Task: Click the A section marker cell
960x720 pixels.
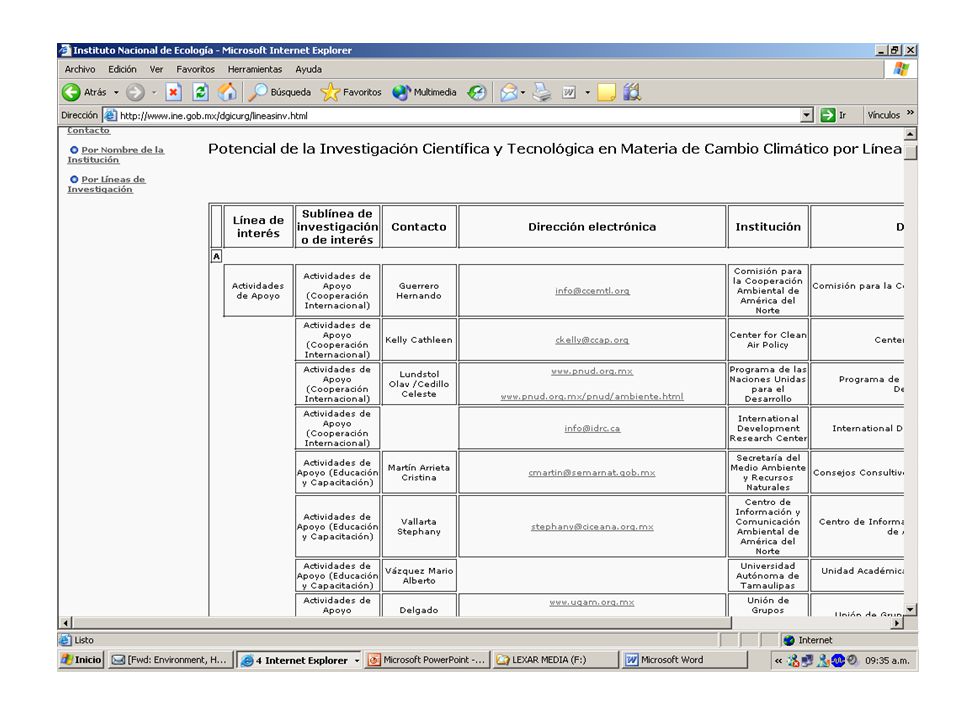Action: (x=216, y=256)
